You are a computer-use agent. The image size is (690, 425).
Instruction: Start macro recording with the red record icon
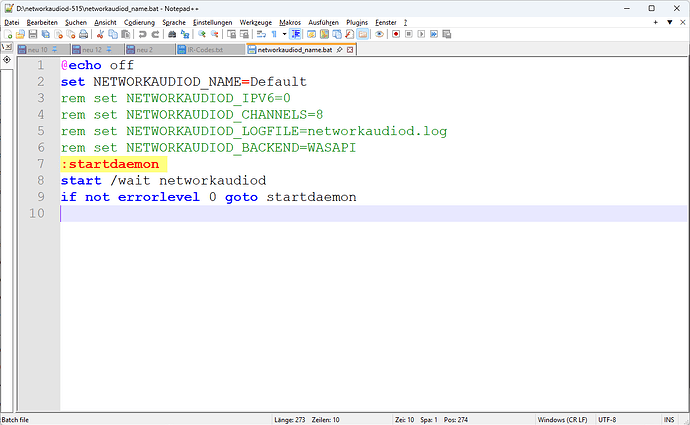pos(396,33)
